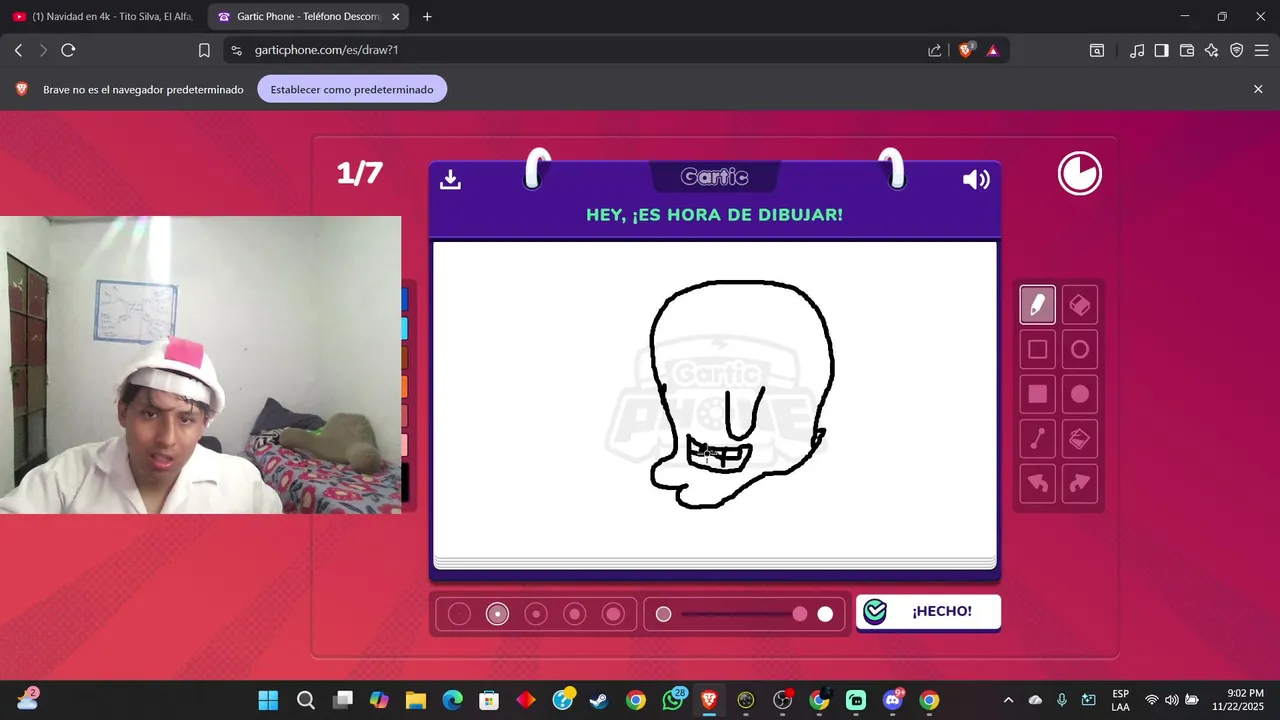Open Leo AI assistant
Viewport: 1280px width, 720px height.
(x=1212, y=50)
